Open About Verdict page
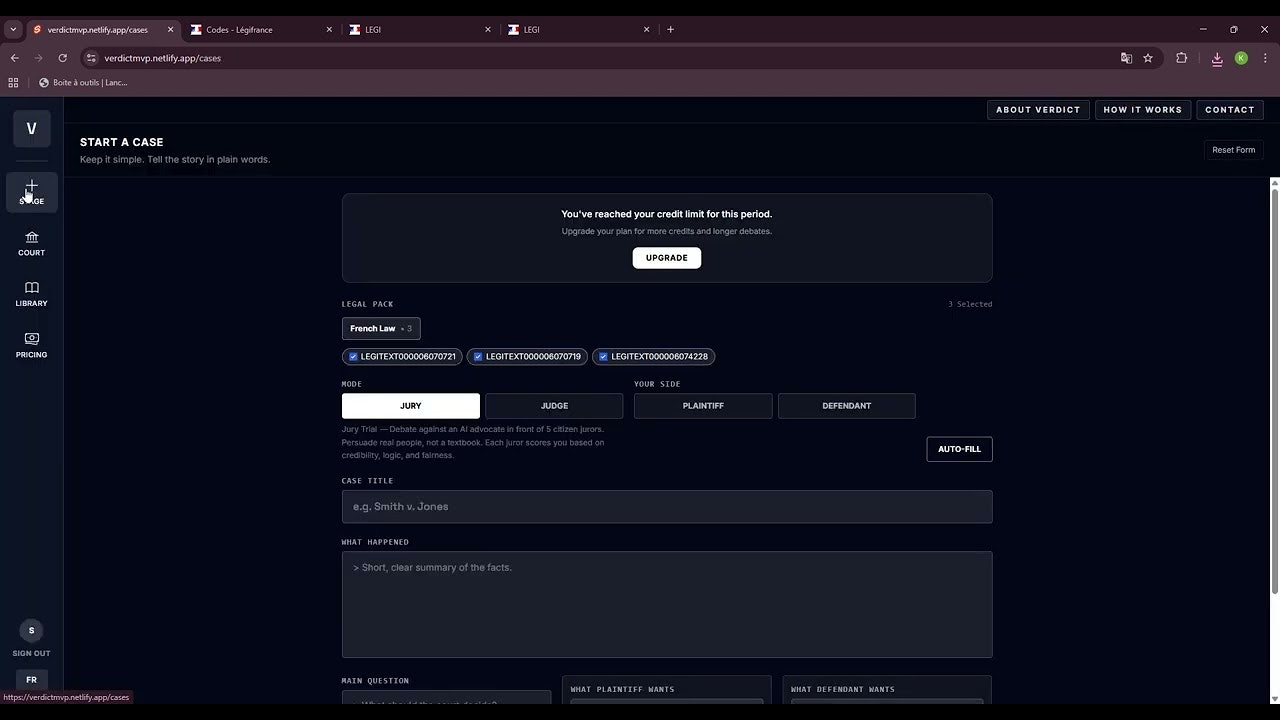1280x720 pixels. coord(1038,110)
